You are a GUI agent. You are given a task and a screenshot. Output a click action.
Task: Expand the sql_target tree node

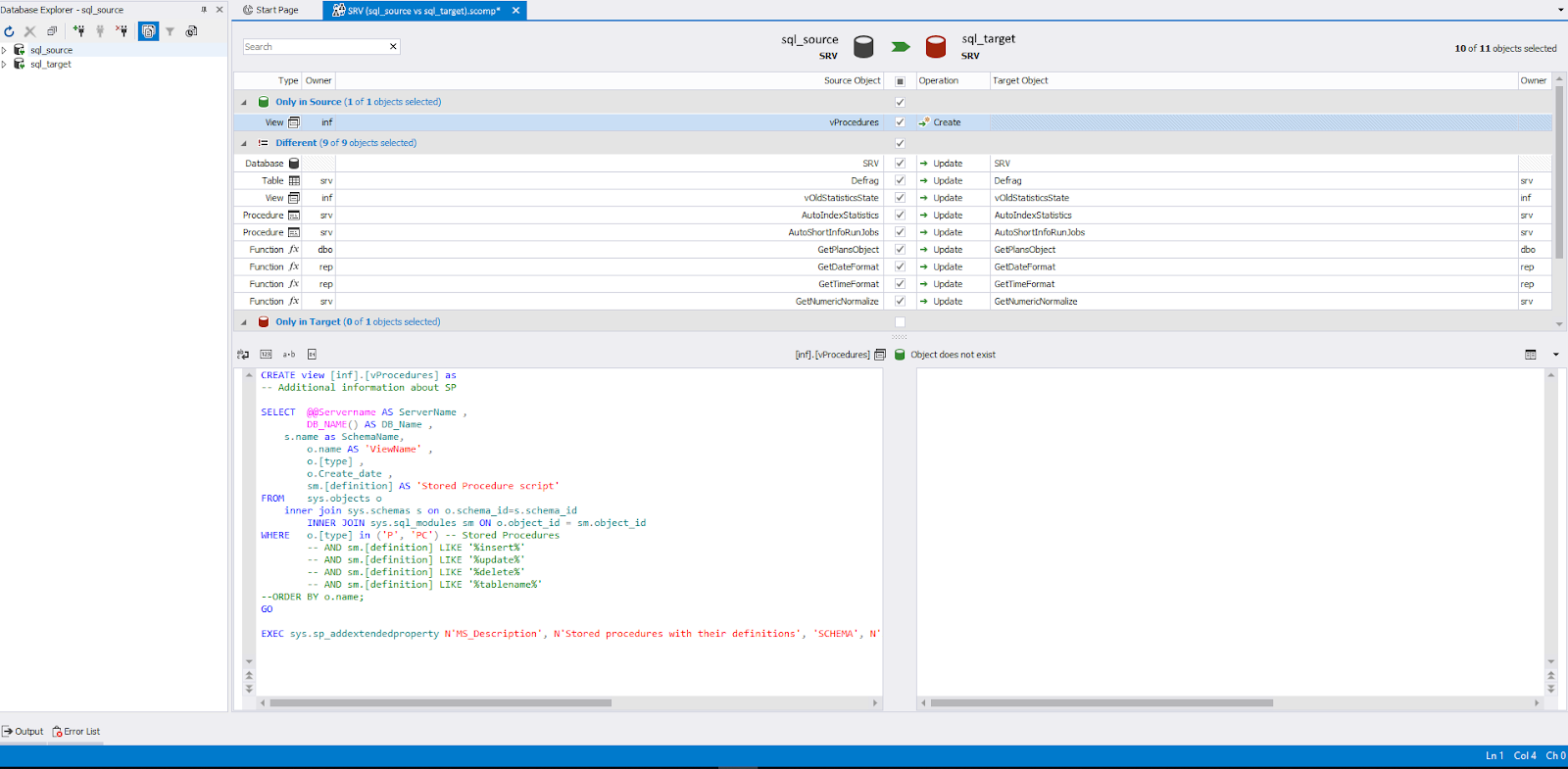(4, 65)
